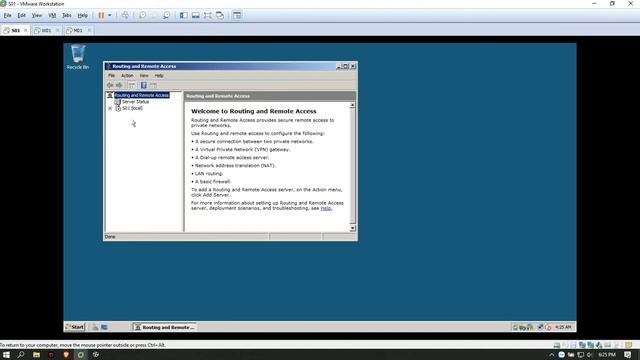
Task: Open VMware View menu
Action: [37, 15]
